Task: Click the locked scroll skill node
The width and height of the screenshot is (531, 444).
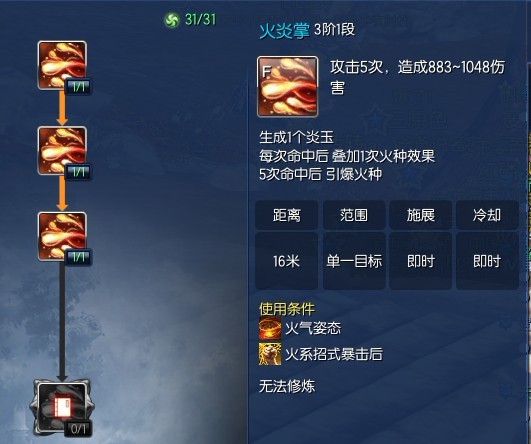Action: tap(62, 407)
